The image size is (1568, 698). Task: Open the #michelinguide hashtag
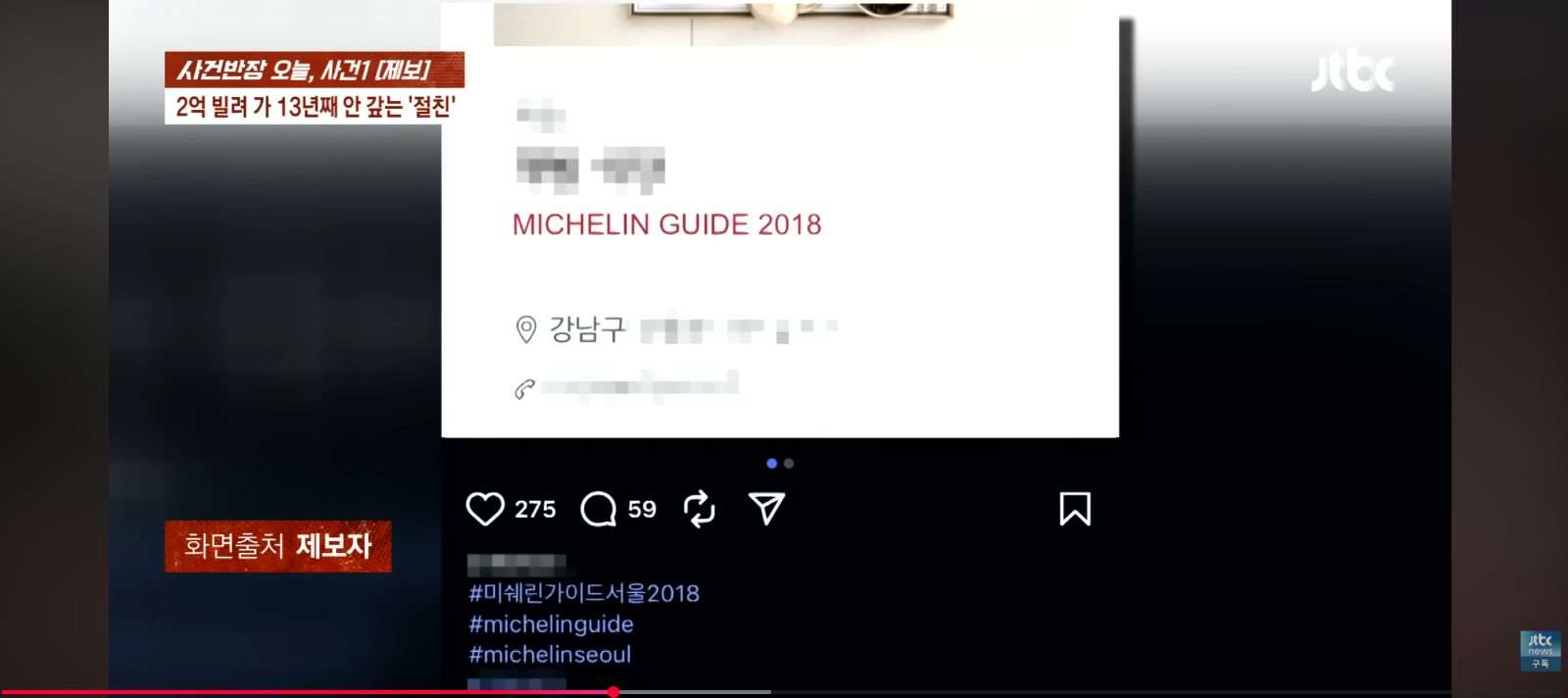click(x=551, y=624)
